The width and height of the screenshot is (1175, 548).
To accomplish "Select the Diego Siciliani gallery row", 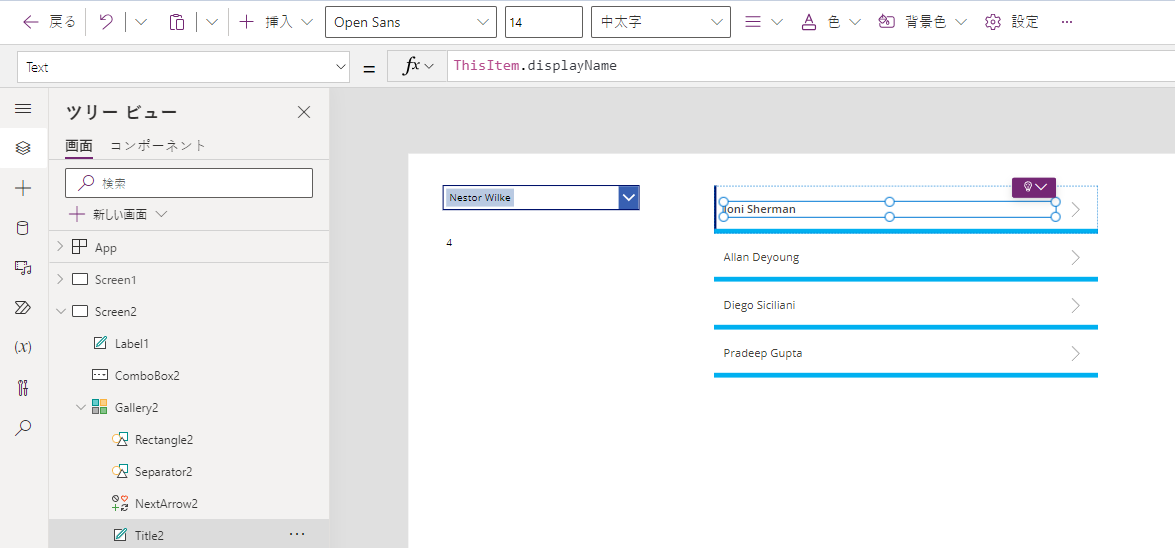I will pos(906,305).
